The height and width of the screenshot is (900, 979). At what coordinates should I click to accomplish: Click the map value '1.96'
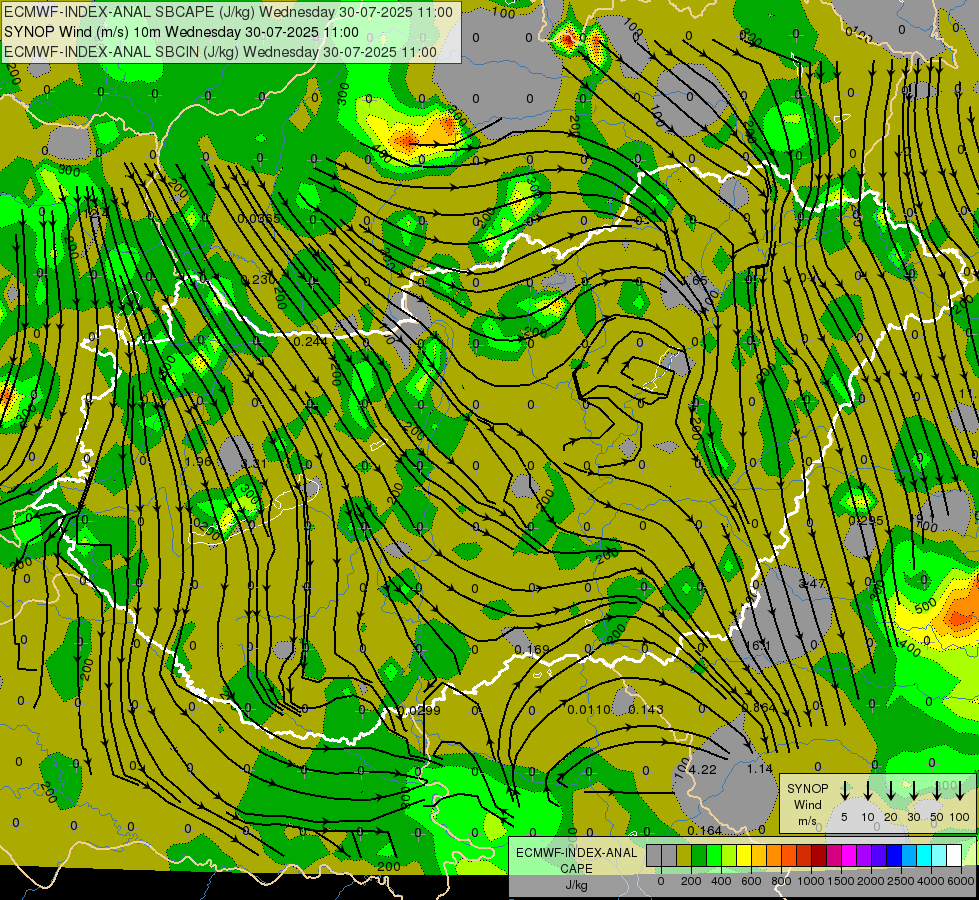click(x=199, y=462)
